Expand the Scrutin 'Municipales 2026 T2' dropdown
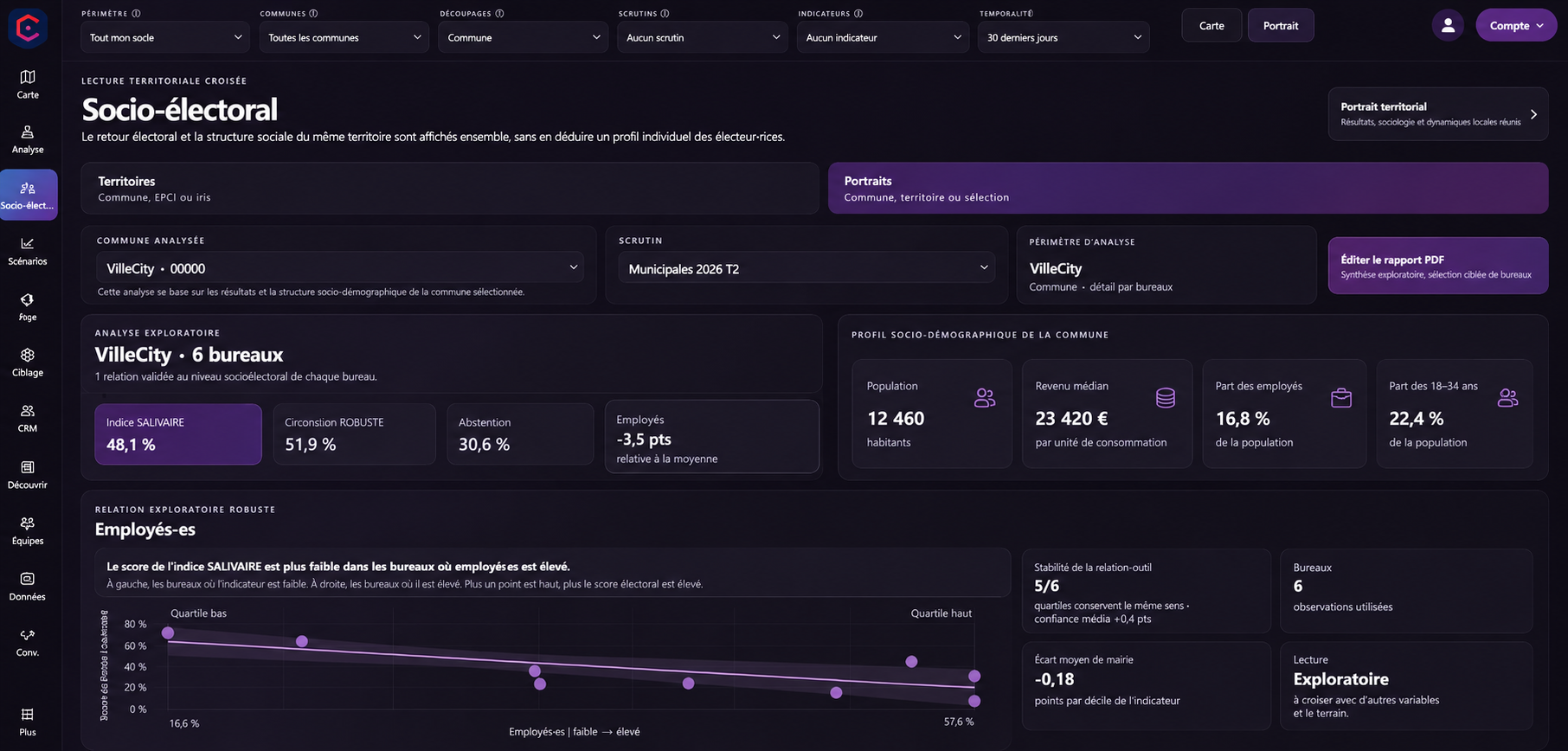Screen dimensions: 1568x751 [x=806, y=268]
